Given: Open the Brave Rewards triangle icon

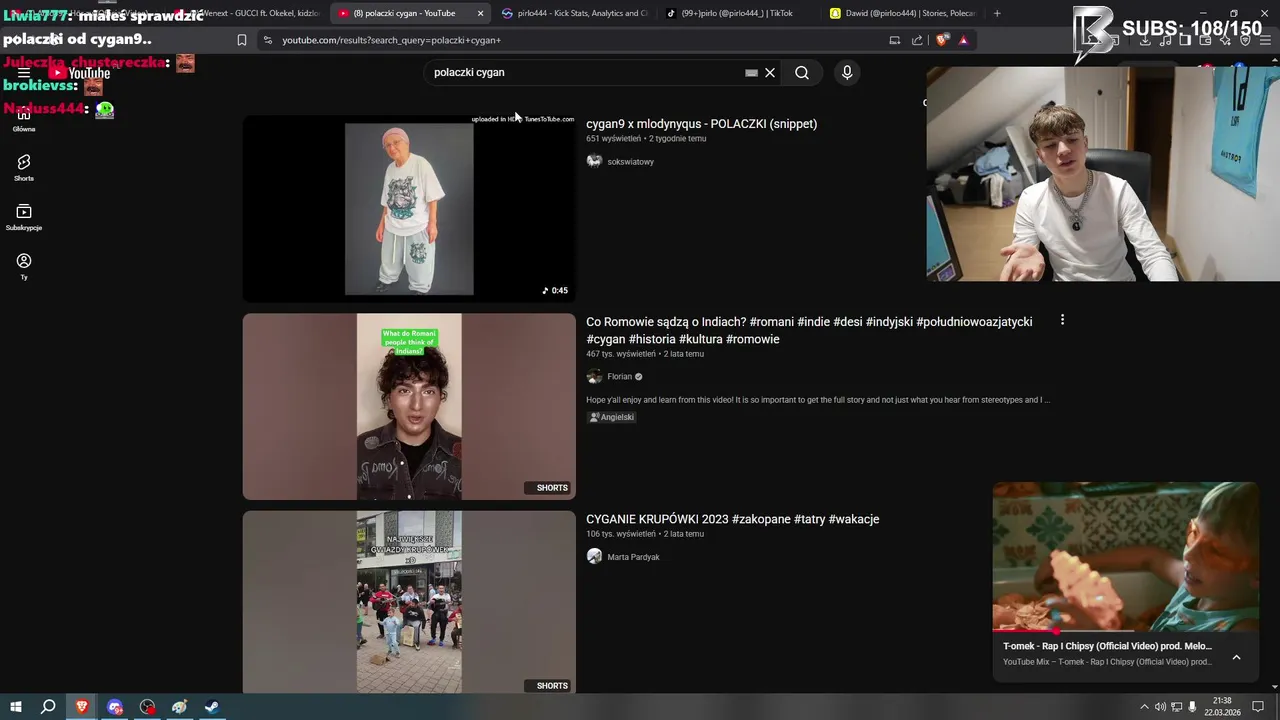Looking at the screenshot, I should pos(963,40).
